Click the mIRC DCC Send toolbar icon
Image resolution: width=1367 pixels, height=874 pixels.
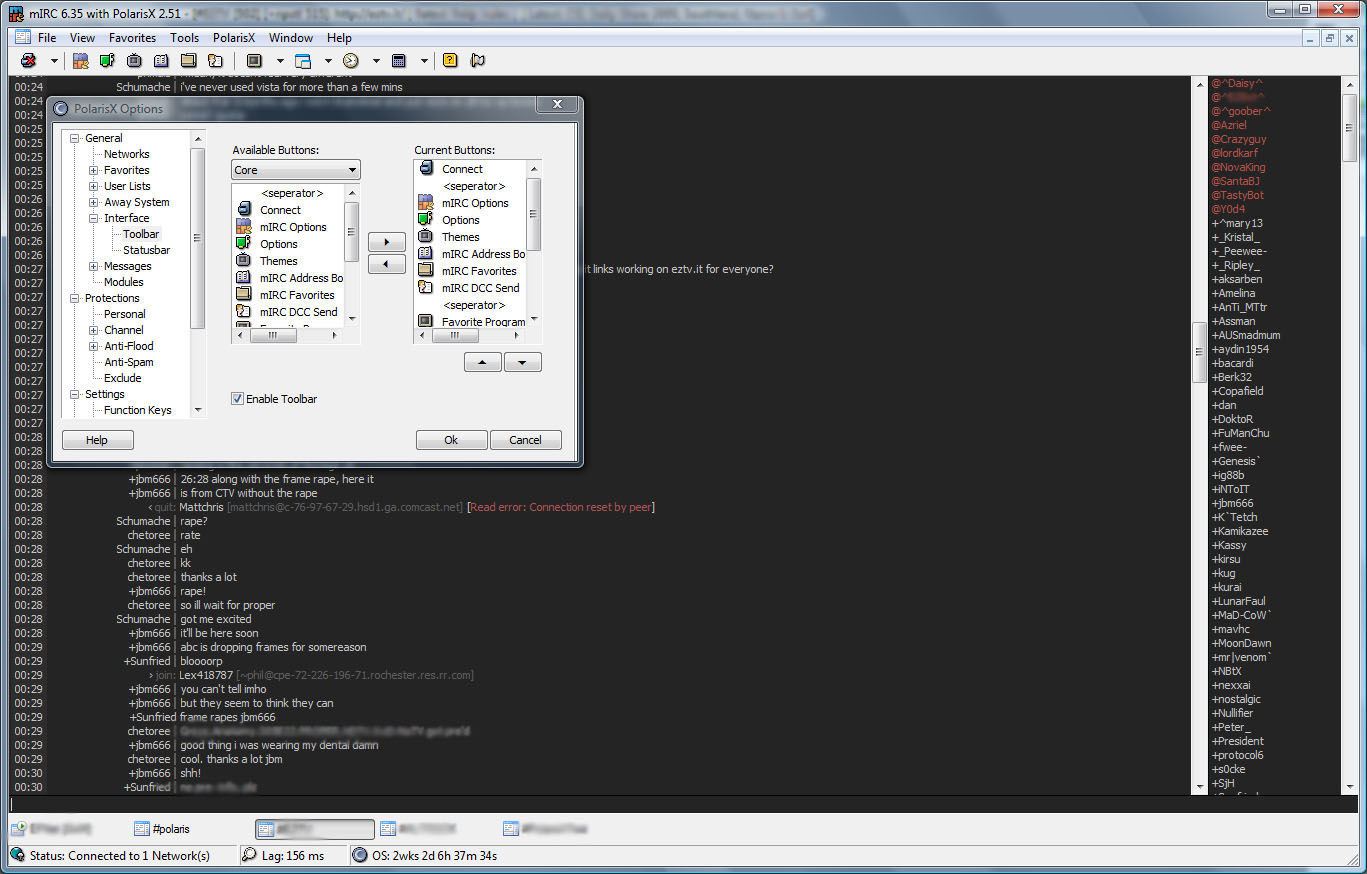tap(215, 61)
